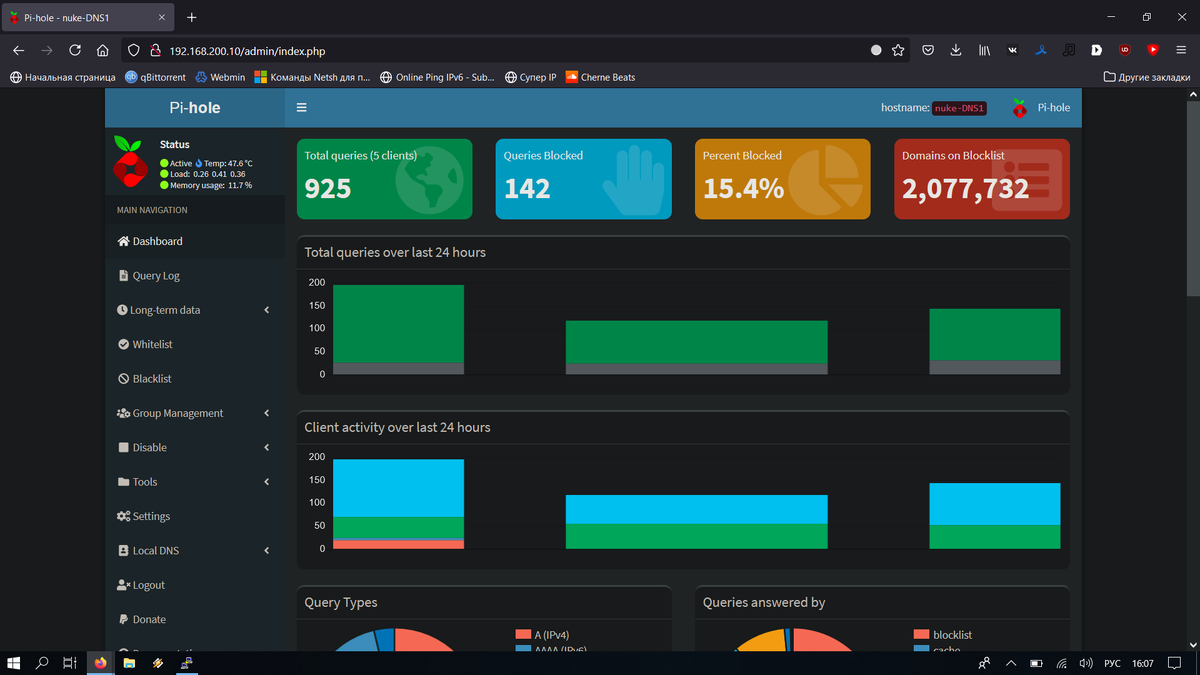The width and height of the screenshot is (1200, 675).
Task: Open the Firefox library icon
Action: 985,50
